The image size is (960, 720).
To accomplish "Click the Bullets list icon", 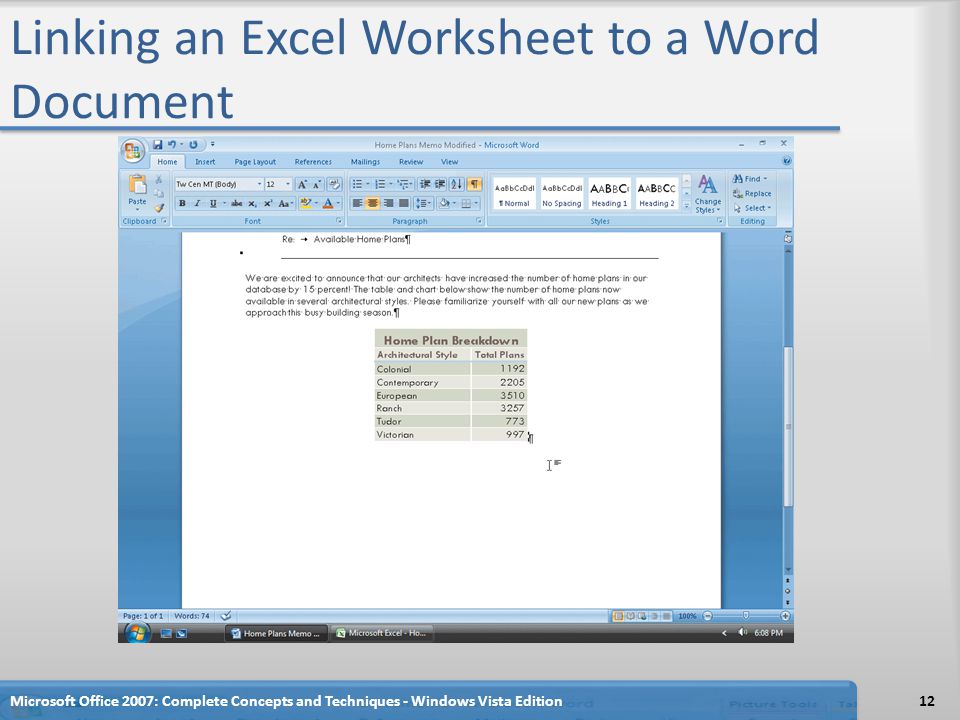I will click(x=360, y=184).
